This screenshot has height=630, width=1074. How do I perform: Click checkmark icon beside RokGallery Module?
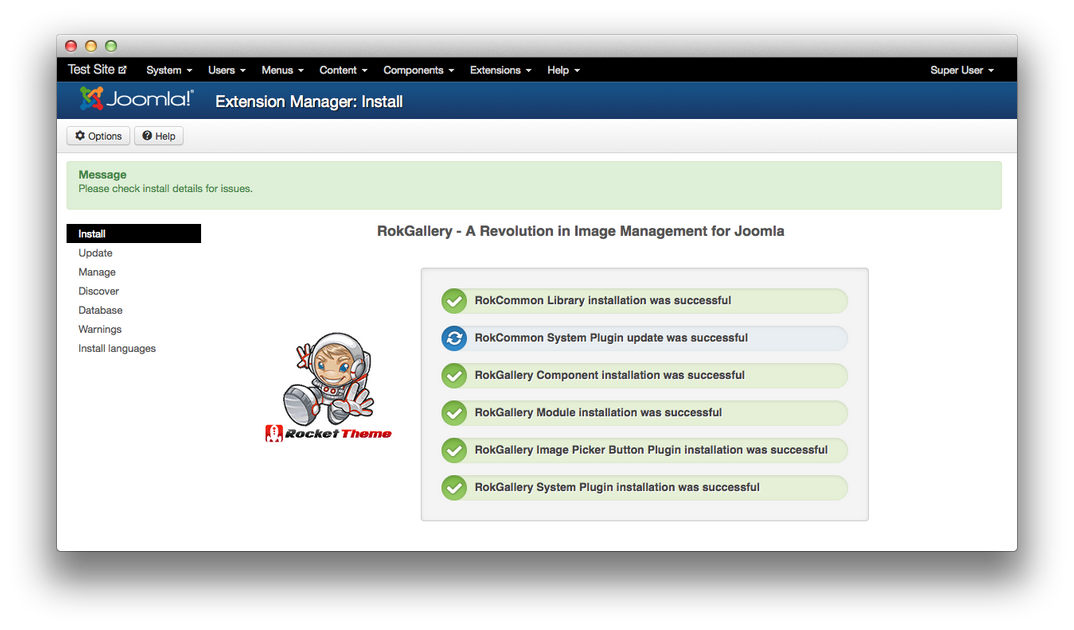point(454,413)
